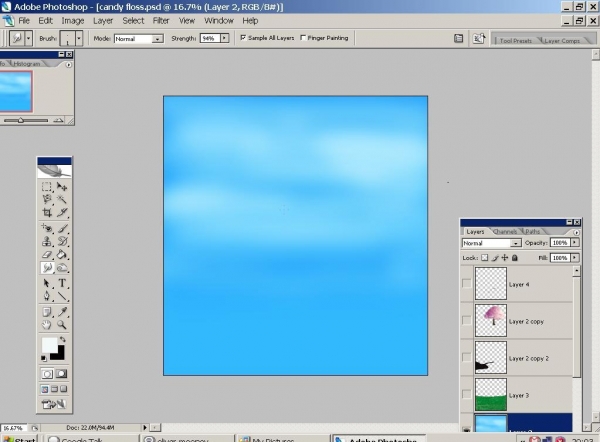
Task: Toggle lock transparent pixels
Action: [x=485, y=258]
